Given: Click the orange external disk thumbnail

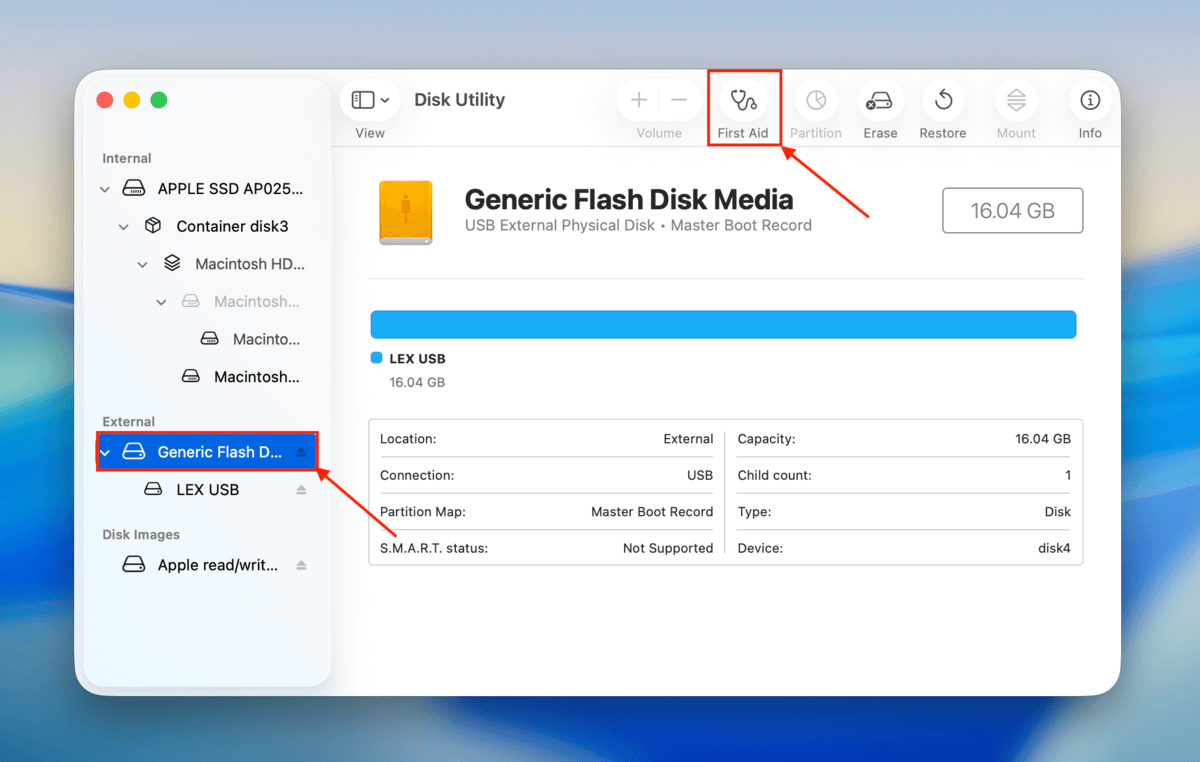Looking at the screenshot, I should tap(405, 212).
